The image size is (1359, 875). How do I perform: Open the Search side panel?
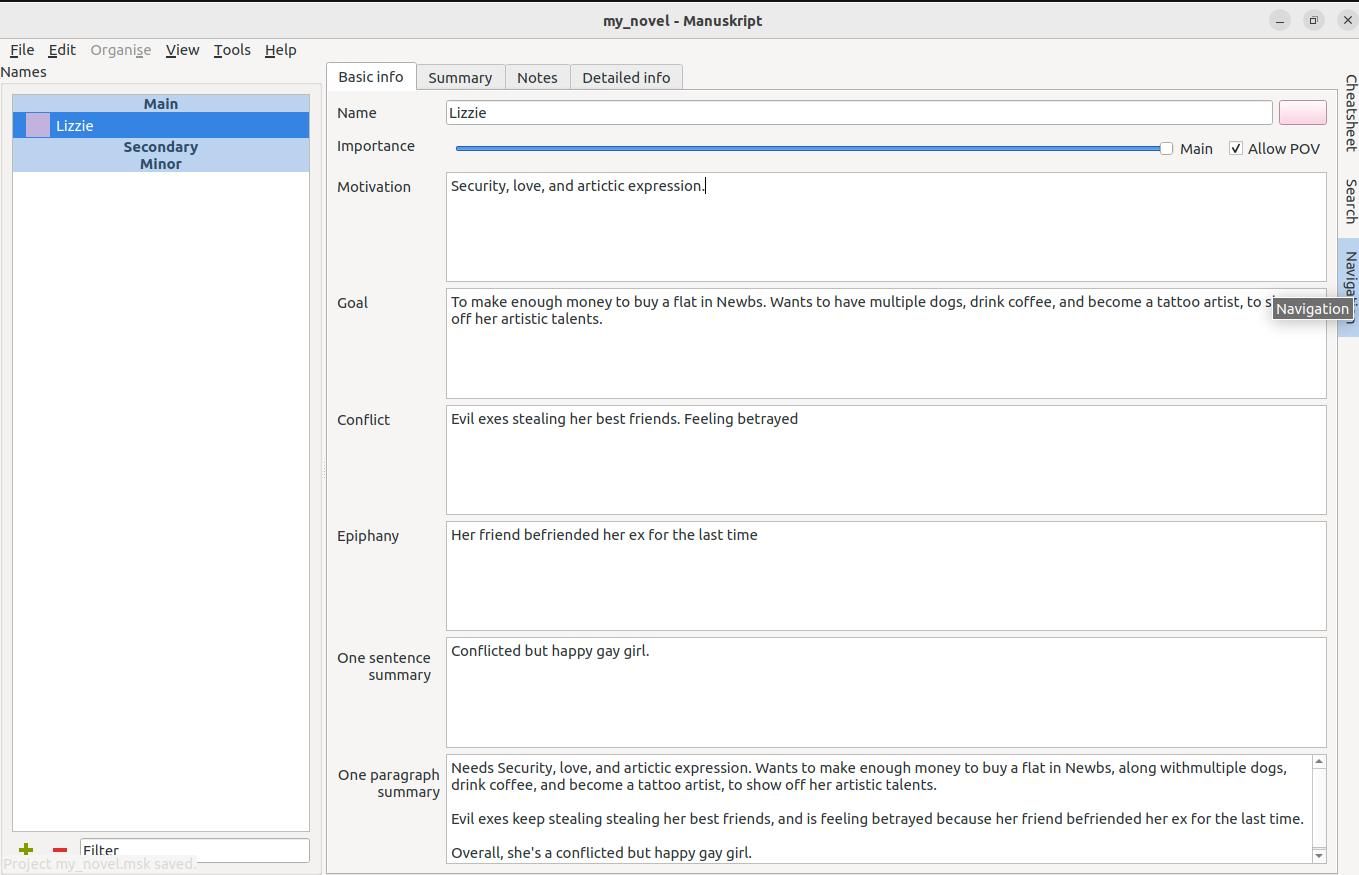(x=1349, y=201)
